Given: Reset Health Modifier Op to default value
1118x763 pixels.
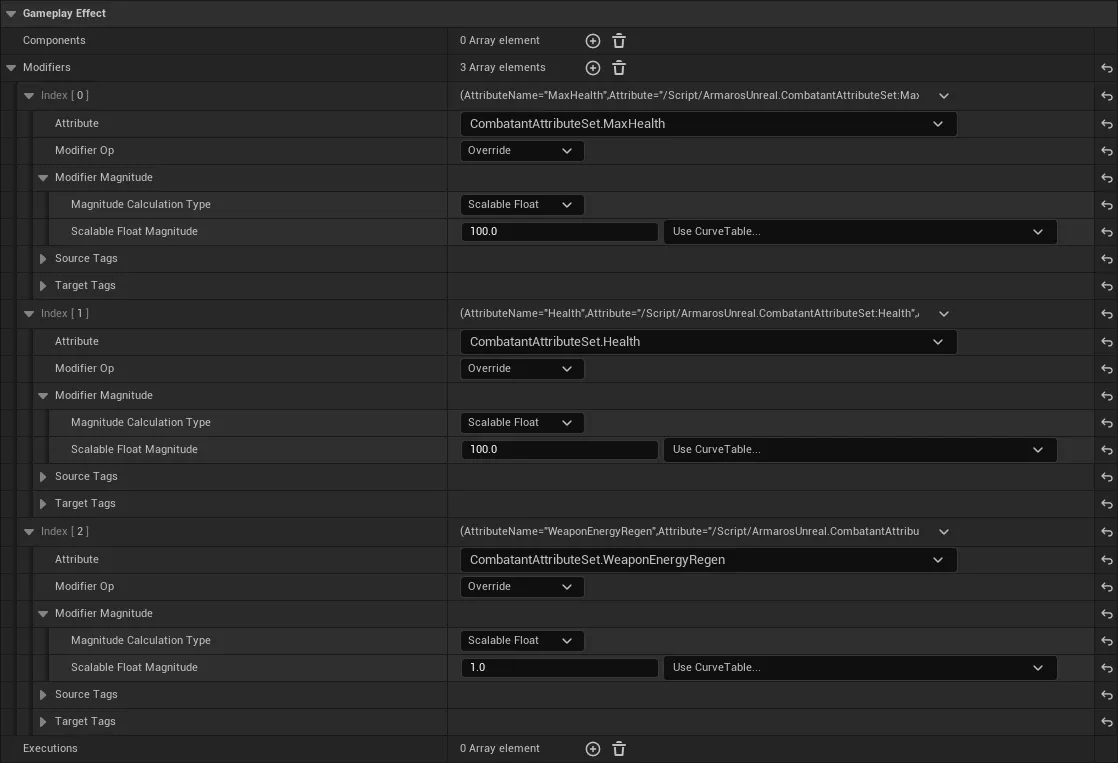Looking at the screenshot, I should pyautogui.click(x=1108, y=368).
